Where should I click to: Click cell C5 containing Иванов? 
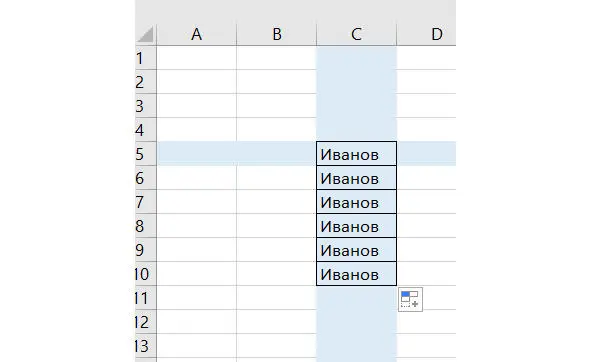(357, 154)
